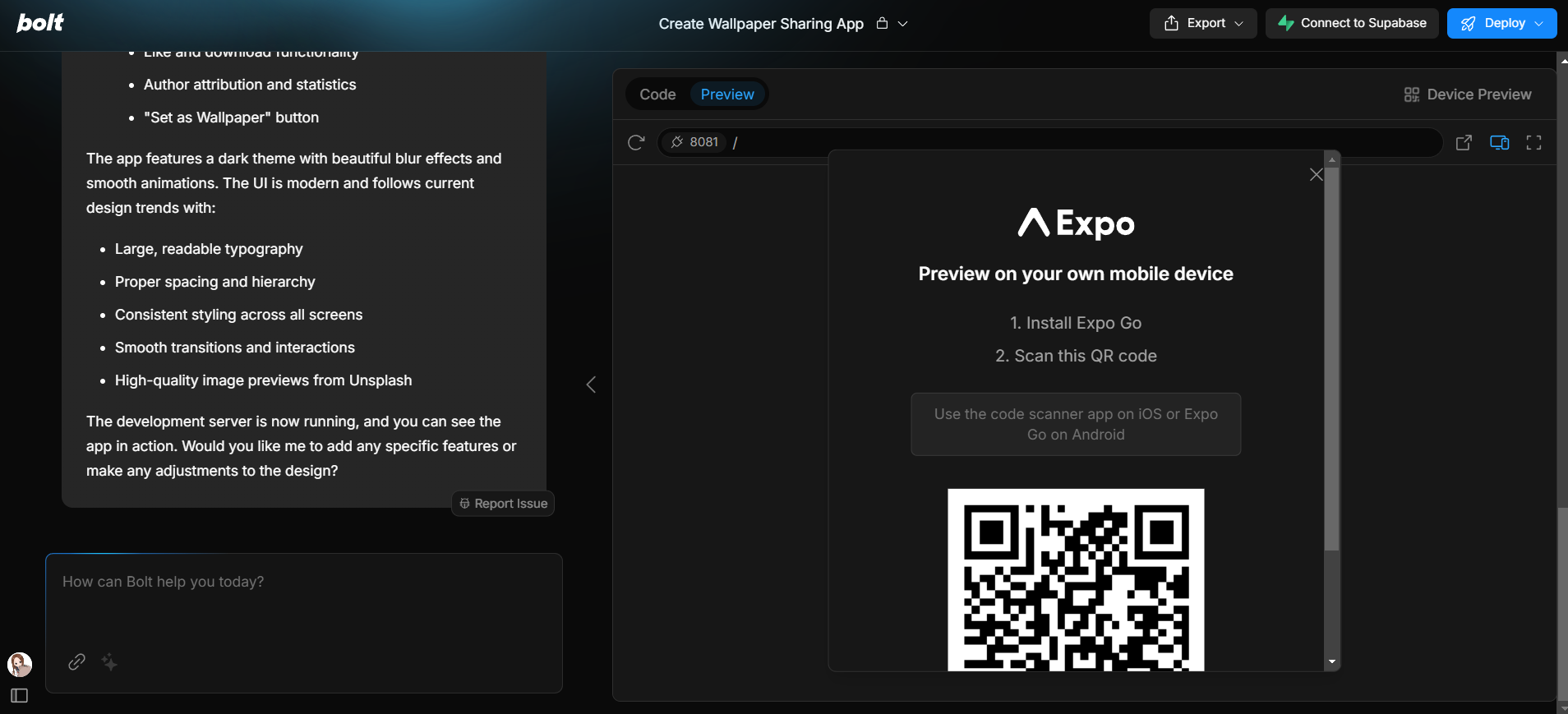
Task: Click dialog scrollbar down arrow
Action: click(x=1332, y=661)
